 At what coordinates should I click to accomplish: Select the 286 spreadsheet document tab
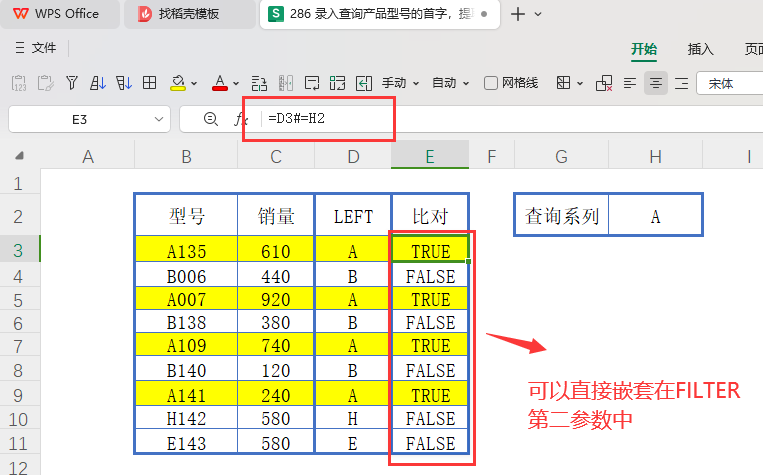coord(380,14)
